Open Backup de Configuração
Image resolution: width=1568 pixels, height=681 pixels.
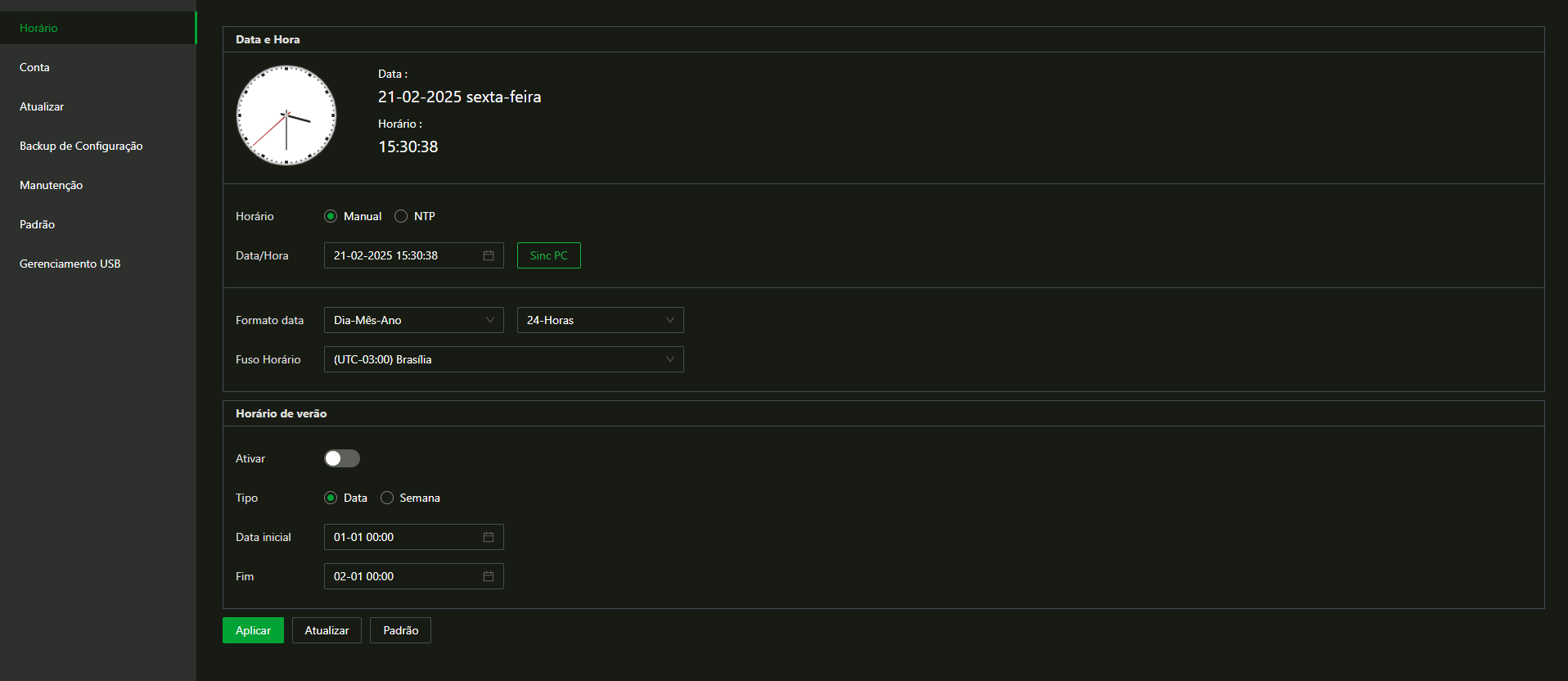point(98,146)
